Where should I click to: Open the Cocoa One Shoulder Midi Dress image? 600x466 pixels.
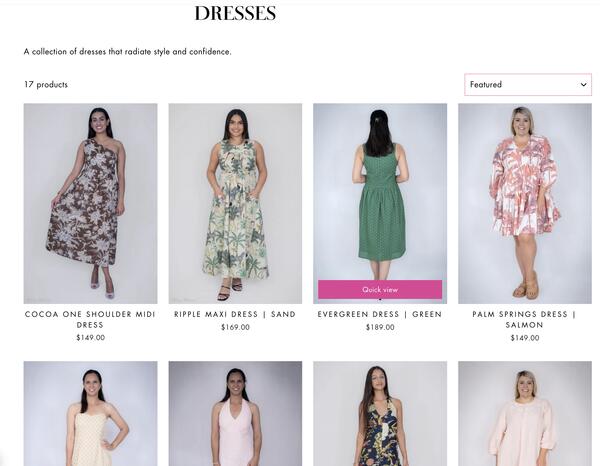(90, 204)
